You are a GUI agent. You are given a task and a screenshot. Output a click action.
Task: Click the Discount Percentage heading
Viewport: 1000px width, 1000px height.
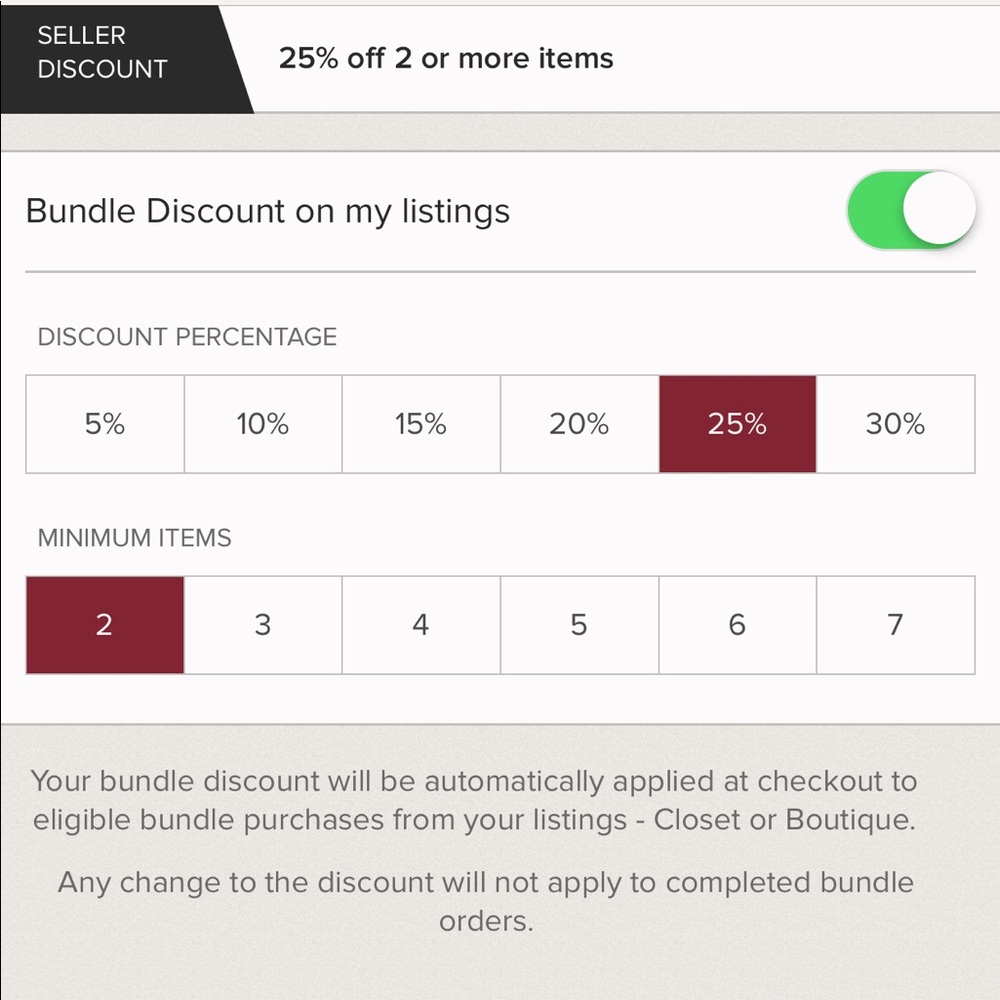[187, 337]
